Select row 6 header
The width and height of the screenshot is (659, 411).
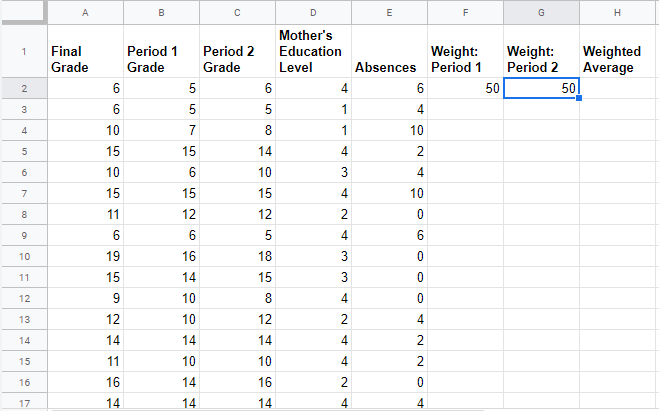[24, 172]
